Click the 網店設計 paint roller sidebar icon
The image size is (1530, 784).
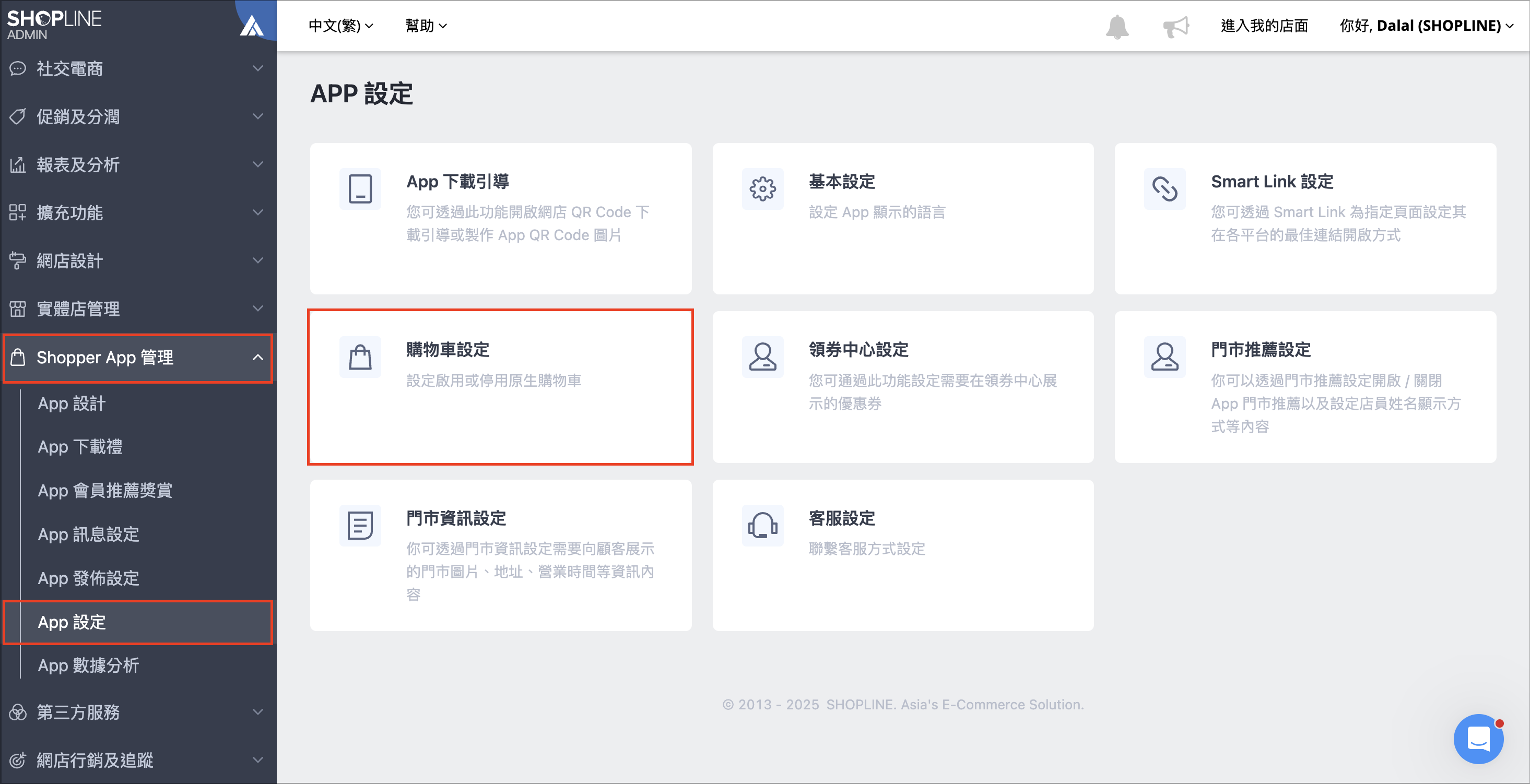click(x=18, y=260)
